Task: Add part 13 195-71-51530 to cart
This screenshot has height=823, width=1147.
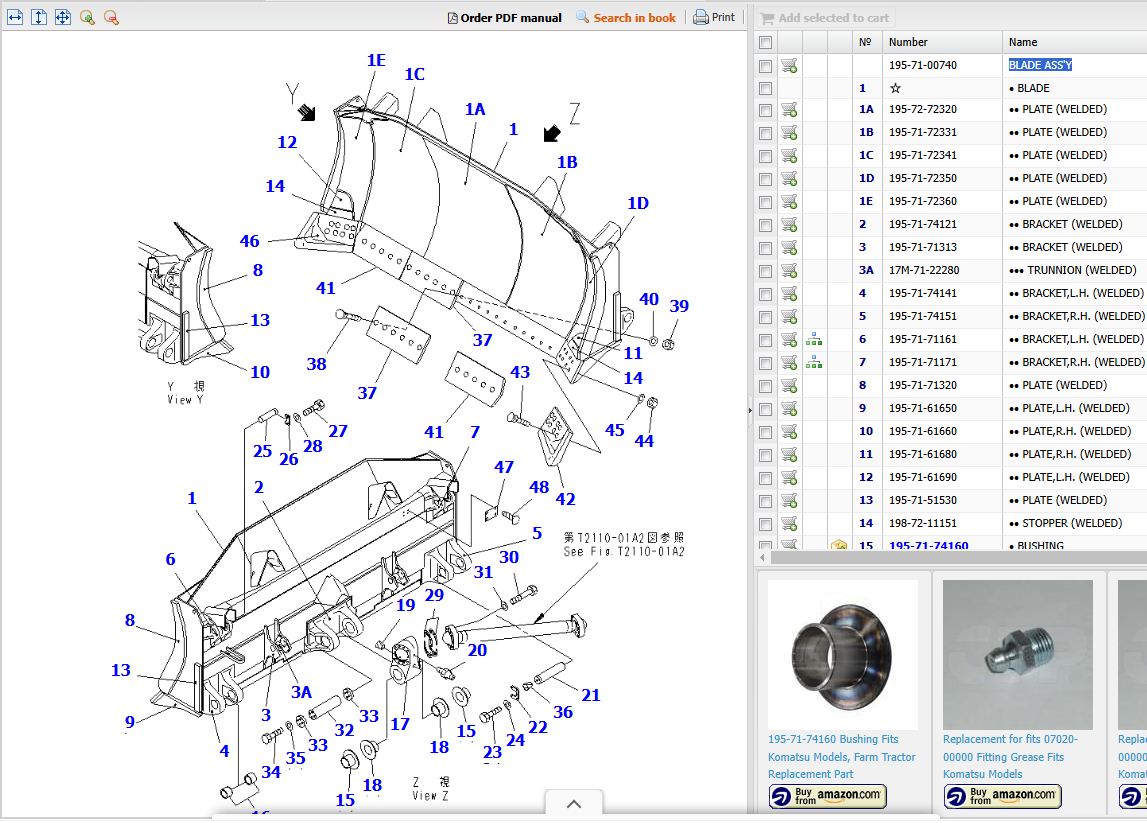Action: pyautogui.click(x=789, y=500)
